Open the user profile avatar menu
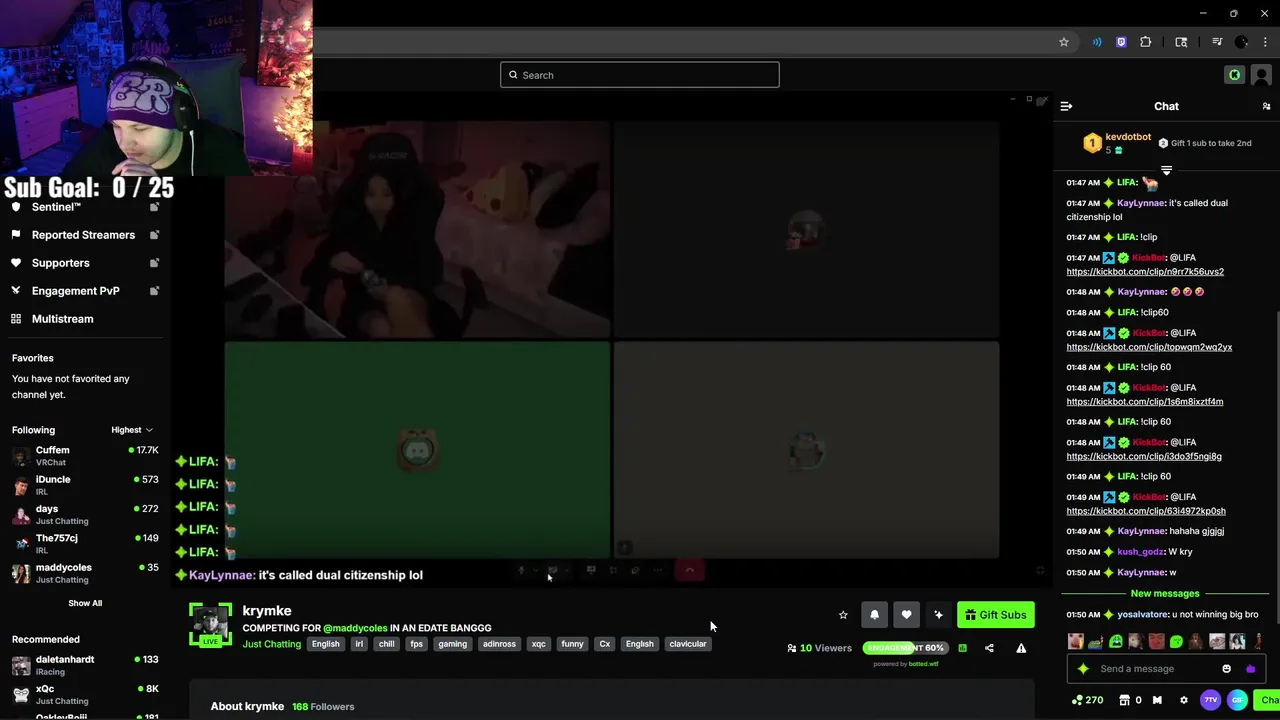Image resolution: width=1280 pixels, height=720 pixels. (1261, 75)
